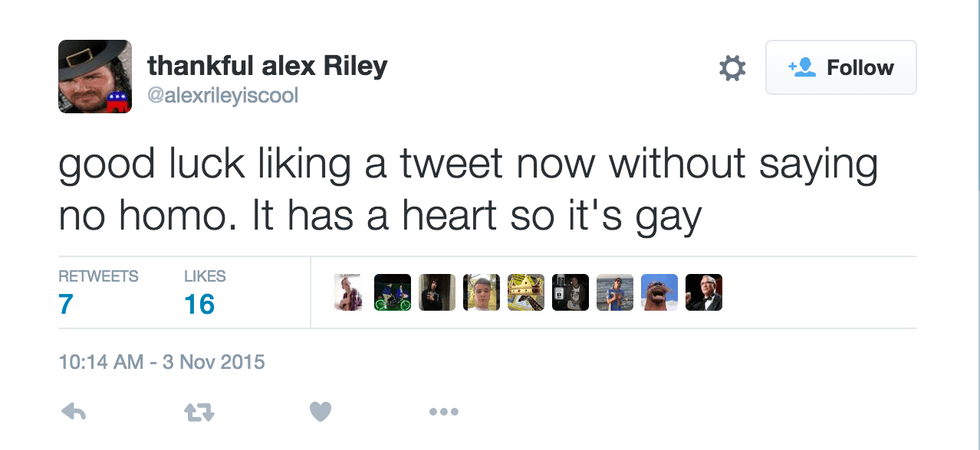Click the gold crown liker avatar
This screenshot has width=980, height=450.
525,292
